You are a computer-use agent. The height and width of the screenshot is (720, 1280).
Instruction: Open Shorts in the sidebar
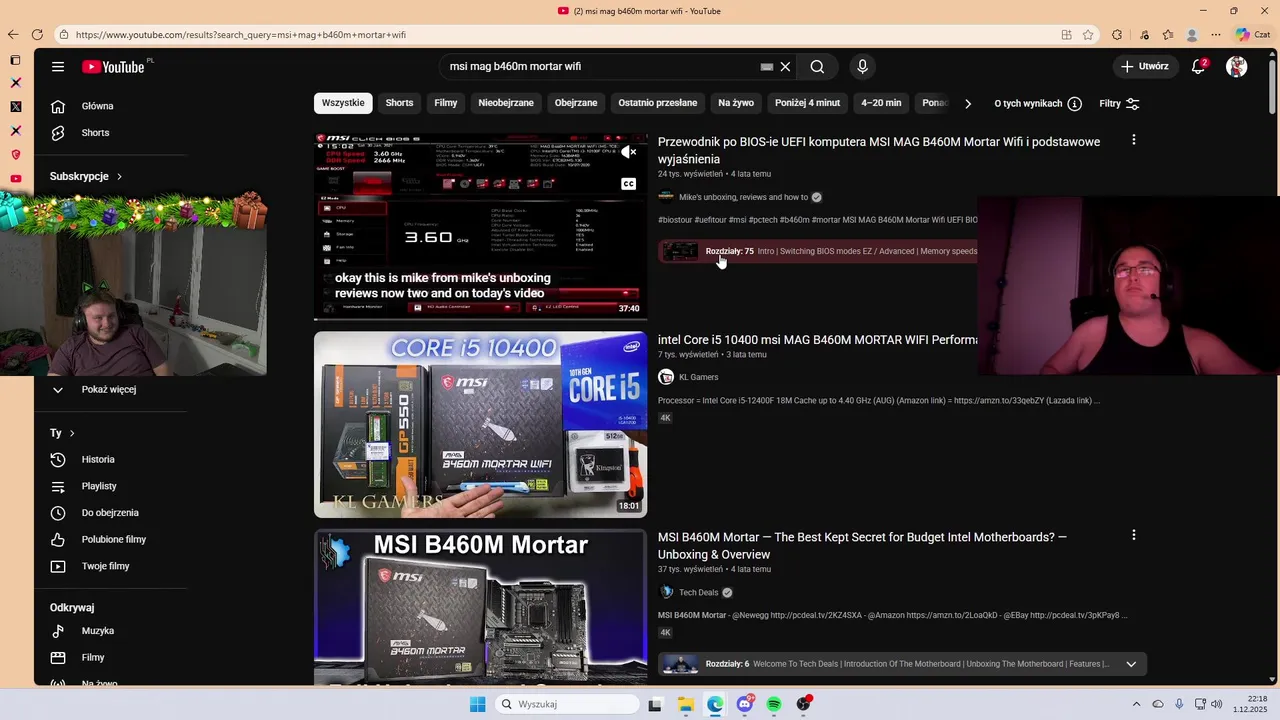click(95, 133)
